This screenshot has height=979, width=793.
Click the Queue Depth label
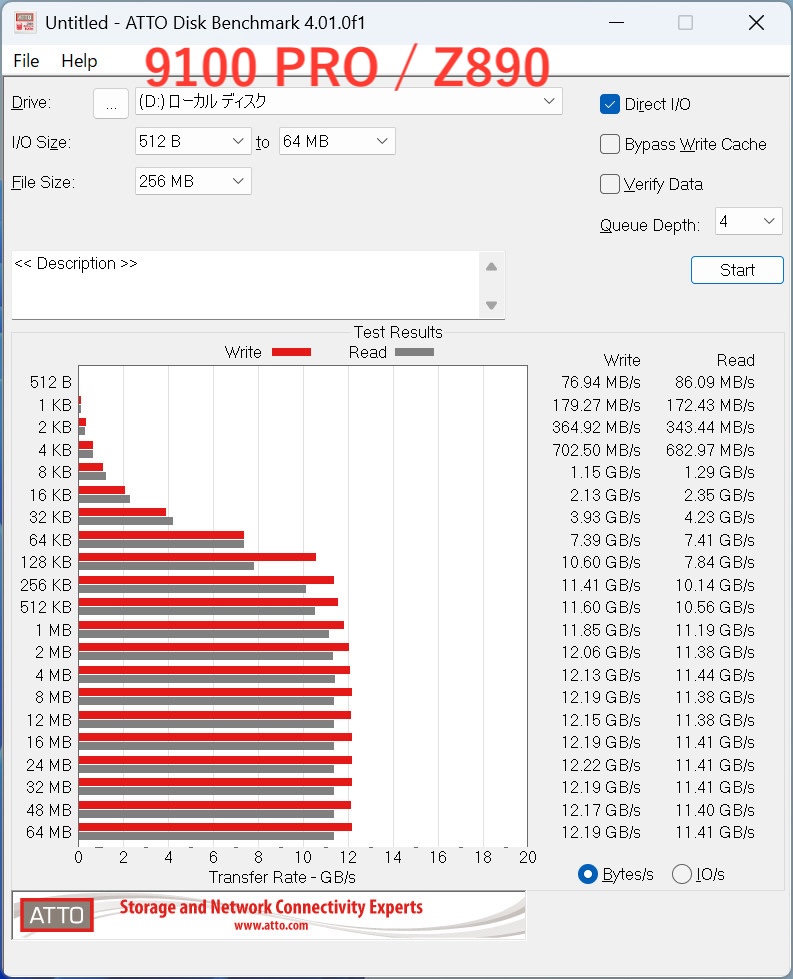[649, 225]
